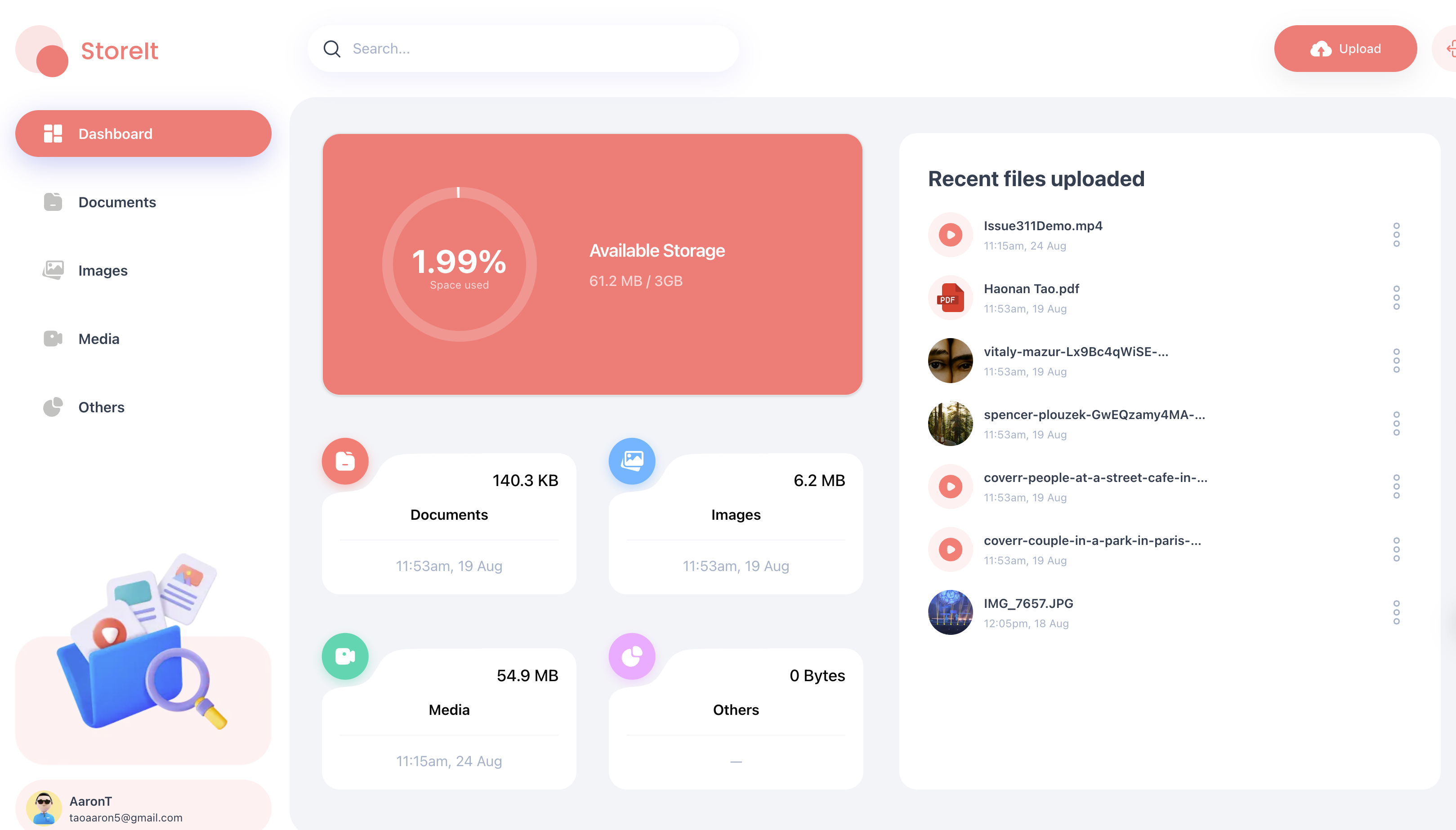Image resolution: width=1456 pixels, height=830 pixels.
Task: Click the search magnifier icon
Action: click(332, 49)
